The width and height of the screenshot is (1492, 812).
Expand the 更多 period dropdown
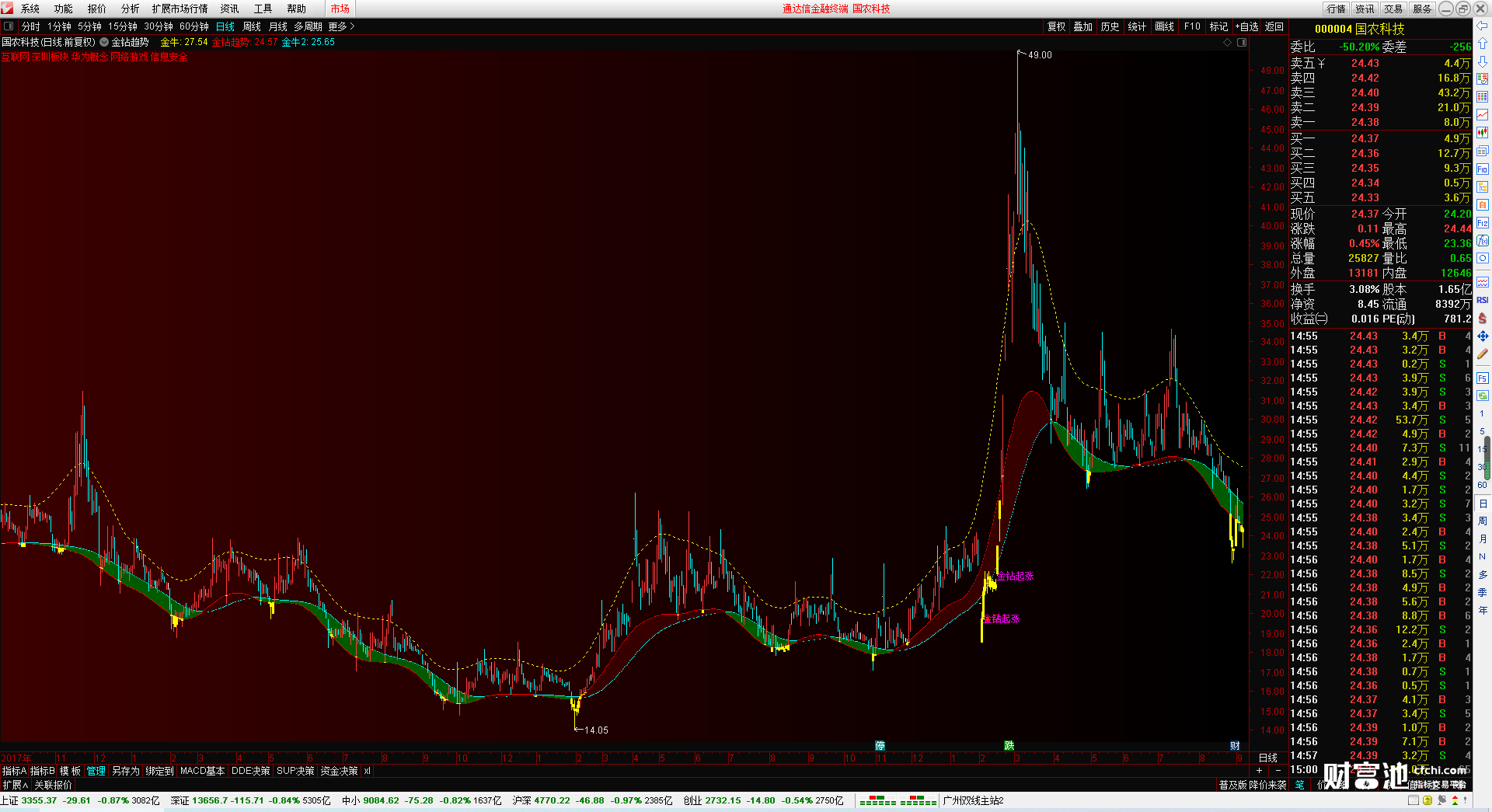tap(341, 26)
